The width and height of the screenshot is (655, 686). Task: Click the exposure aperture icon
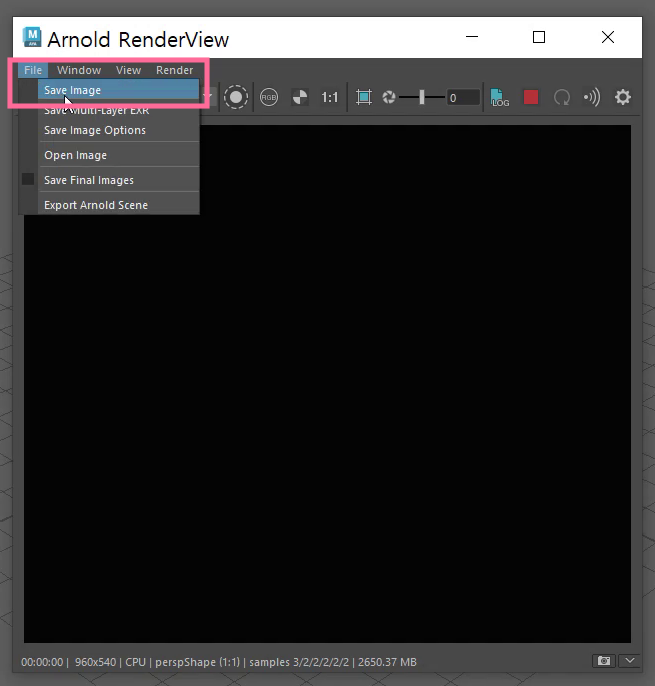click(x=389, y=97)
